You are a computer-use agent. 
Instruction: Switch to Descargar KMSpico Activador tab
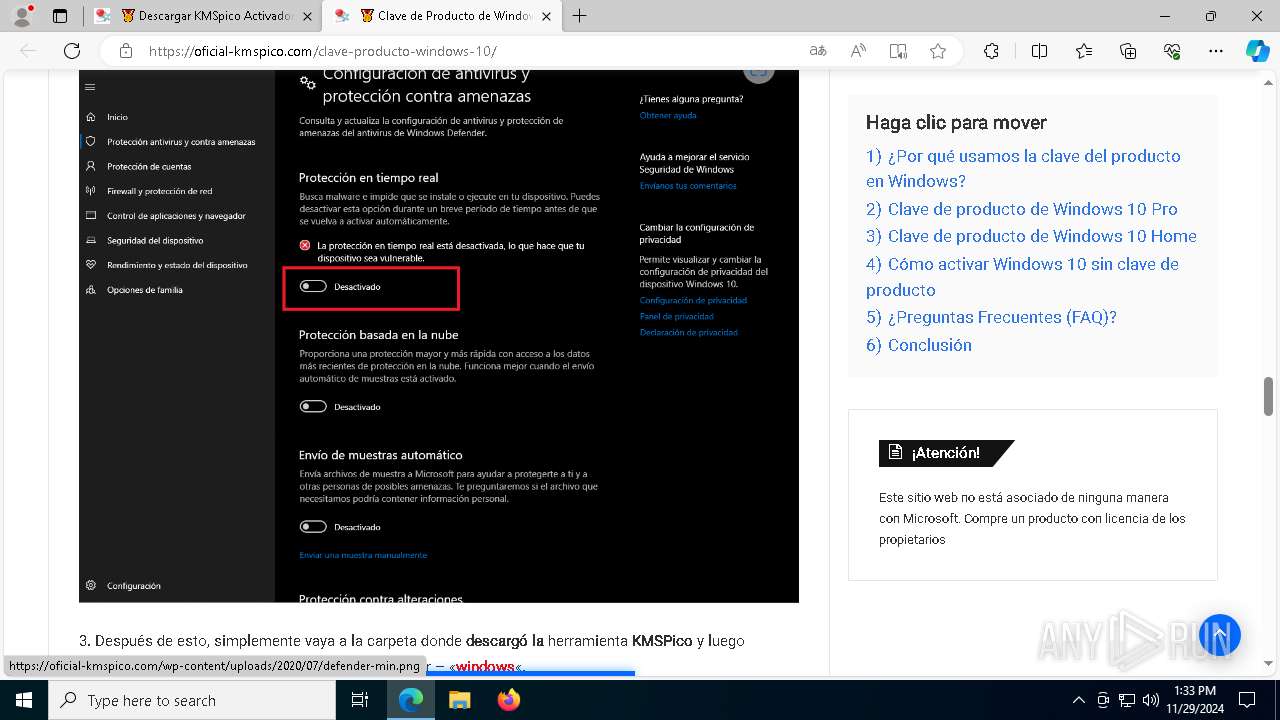(206, 16)
